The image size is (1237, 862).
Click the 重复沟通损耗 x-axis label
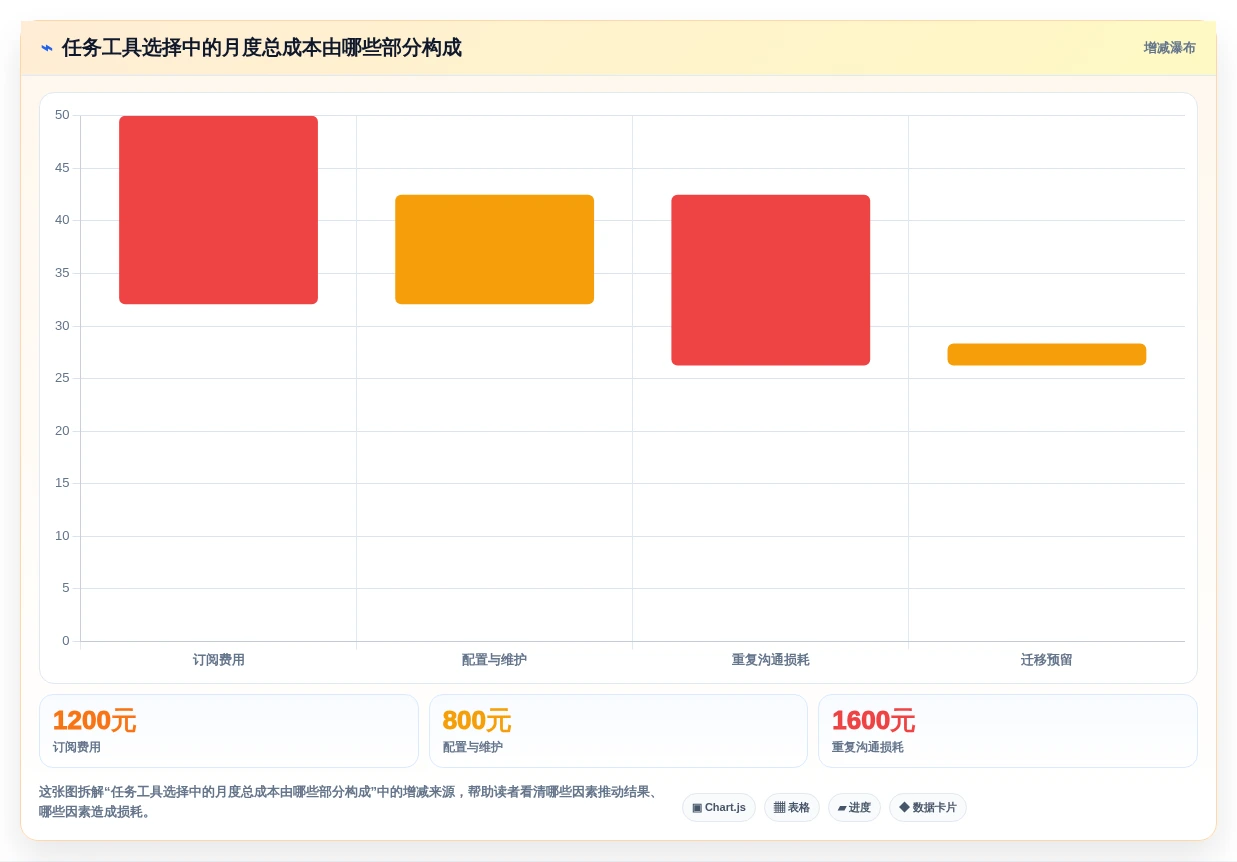[770, 660]
